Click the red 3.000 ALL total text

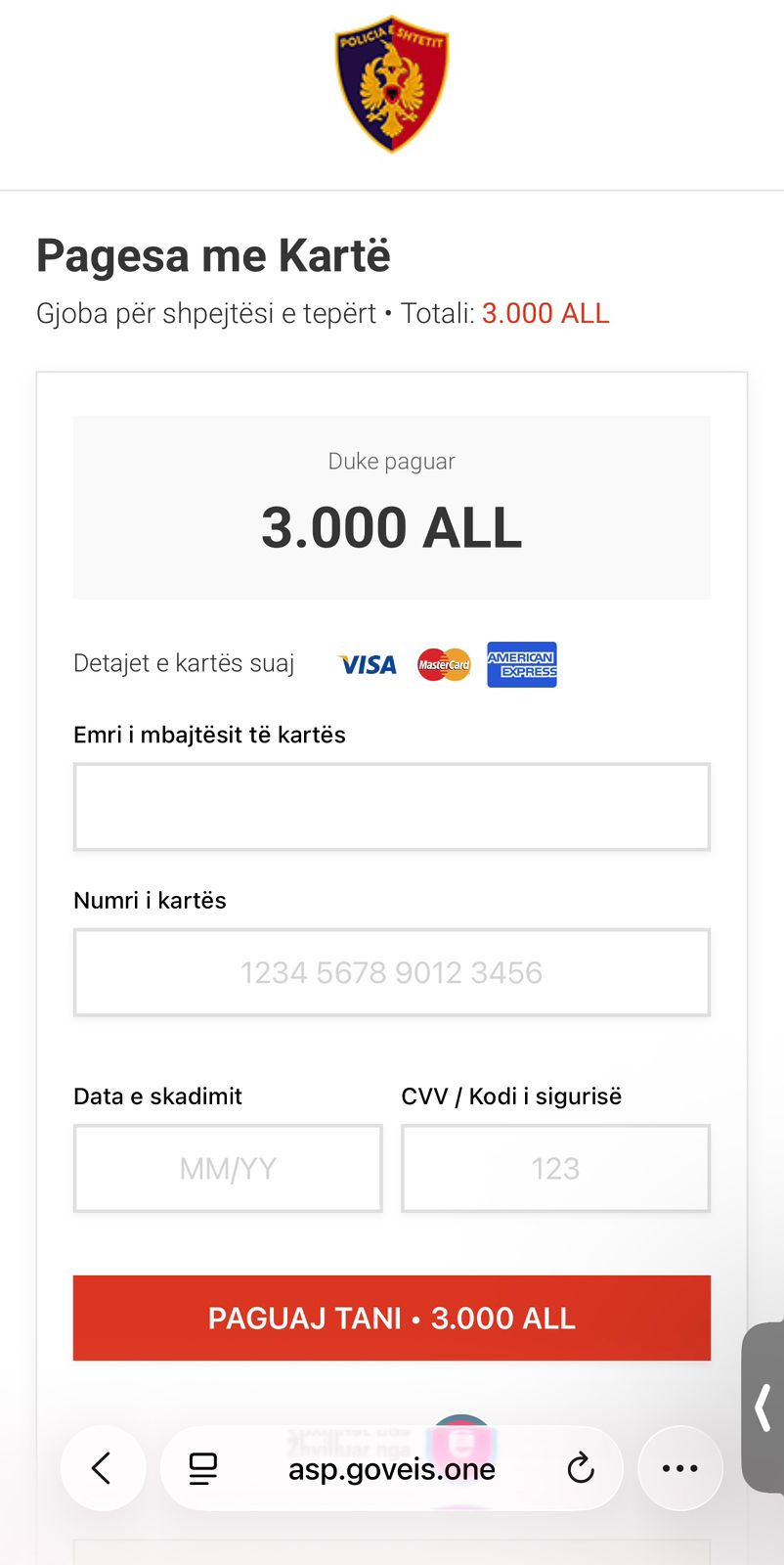click(x=545, y=313)
